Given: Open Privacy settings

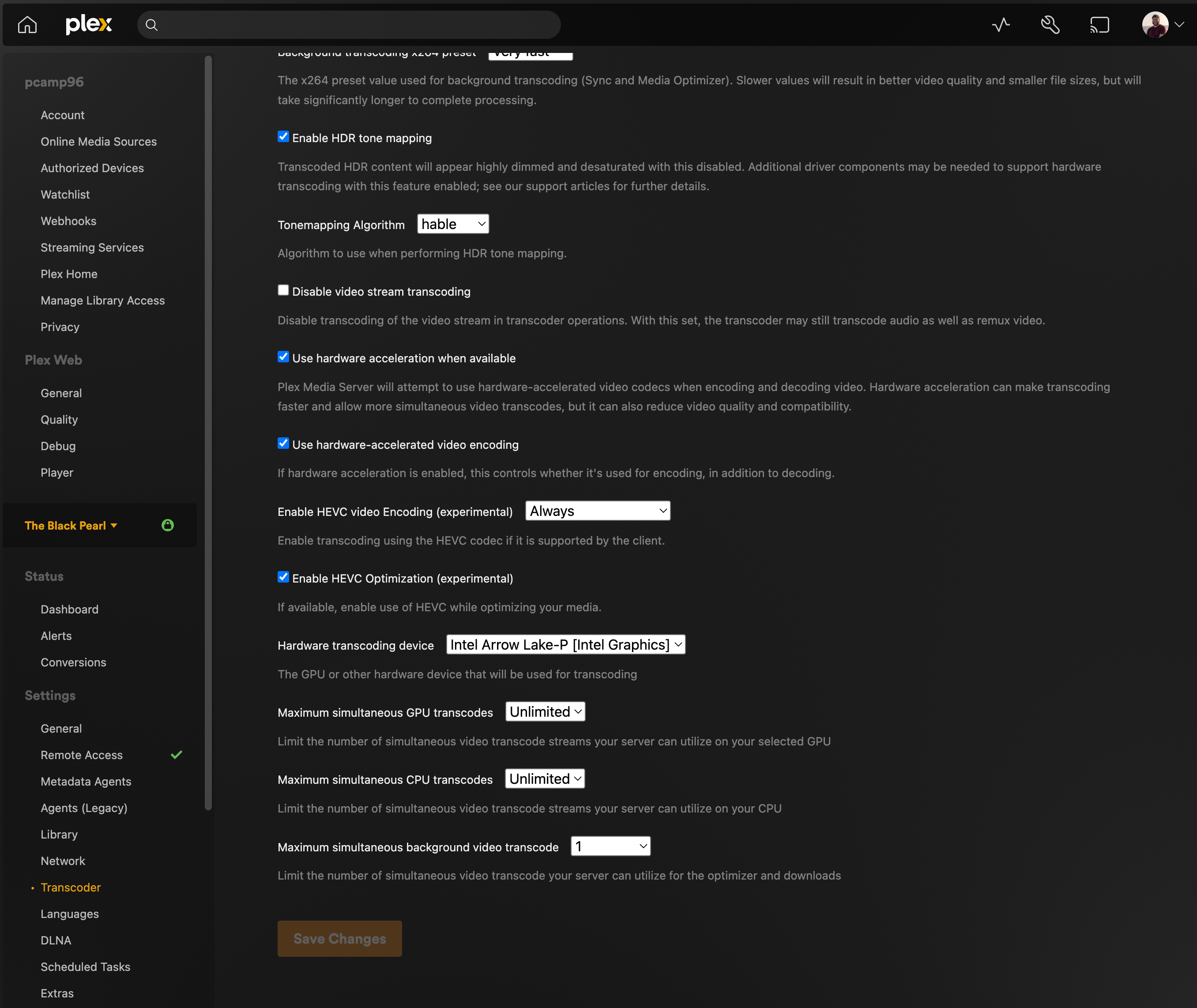Looking at the screenshot, I should (x=60, y=327).
